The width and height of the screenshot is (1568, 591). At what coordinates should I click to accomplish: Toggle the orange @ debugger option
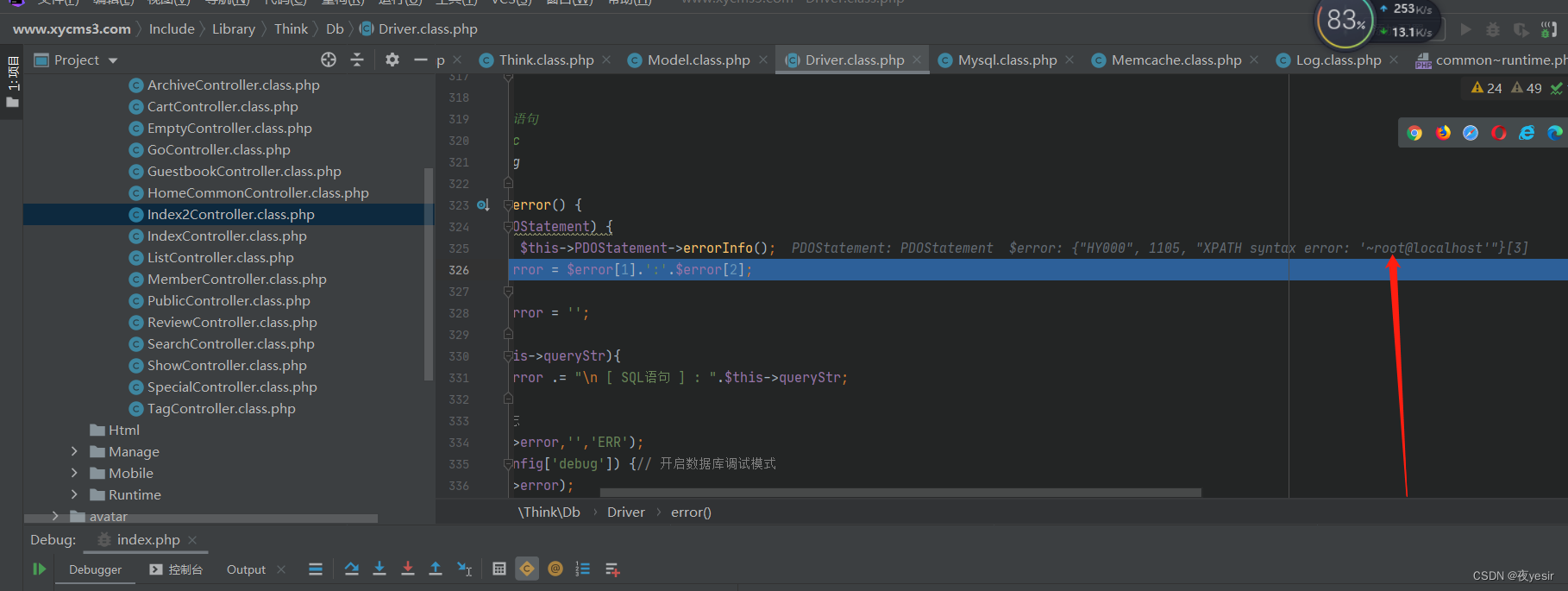coord(555,569)
